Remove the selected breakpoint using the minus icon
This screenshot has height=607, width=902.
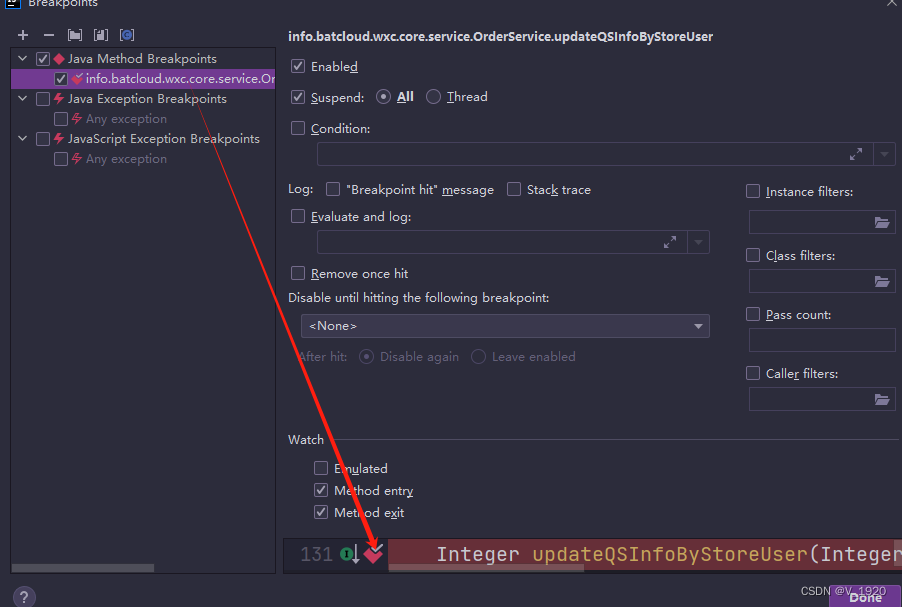click(48, 34)
